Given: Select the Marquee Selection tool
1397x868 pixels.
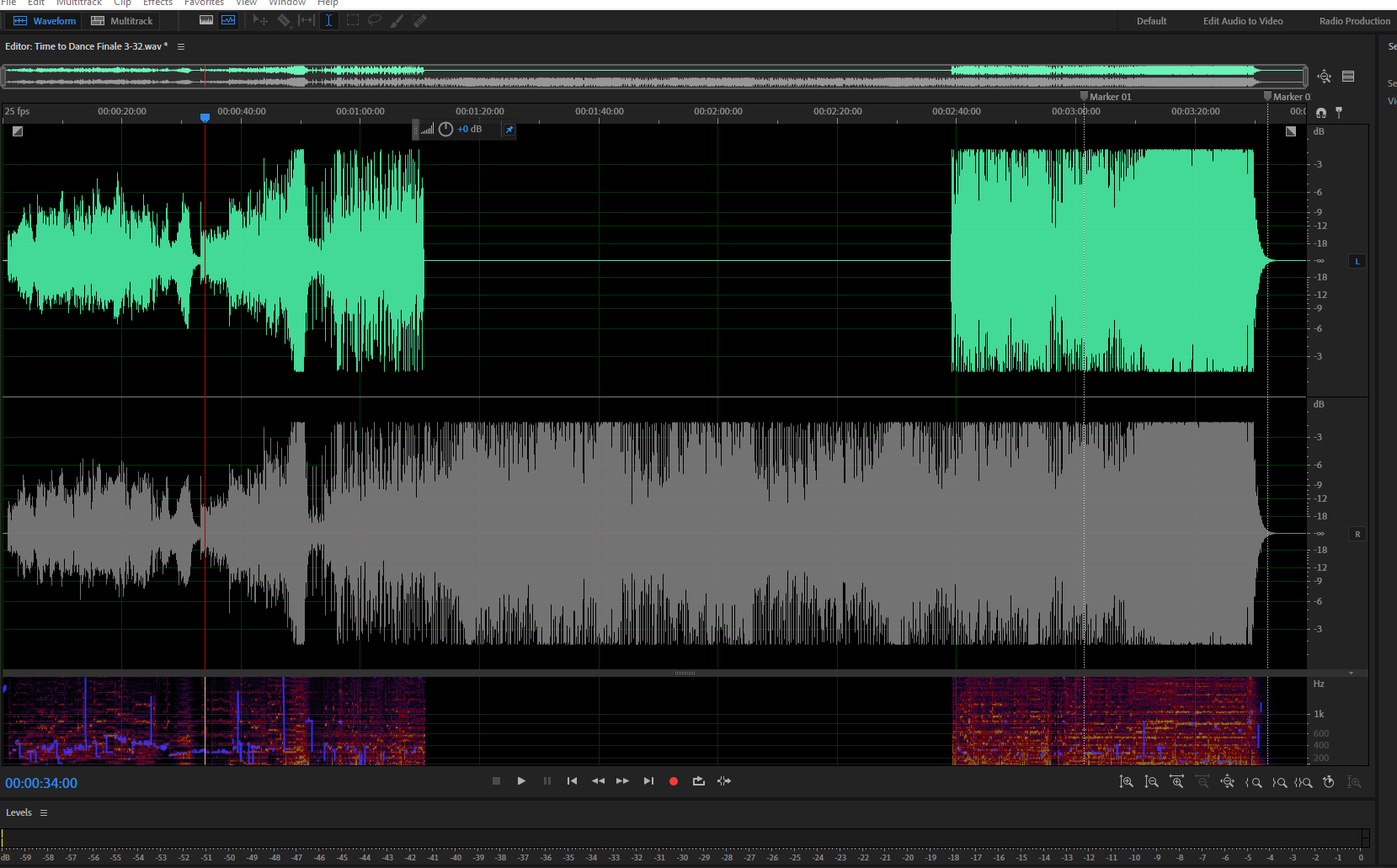Looking at the screenshot, I should pyautogui.click(x=352, y=20).
